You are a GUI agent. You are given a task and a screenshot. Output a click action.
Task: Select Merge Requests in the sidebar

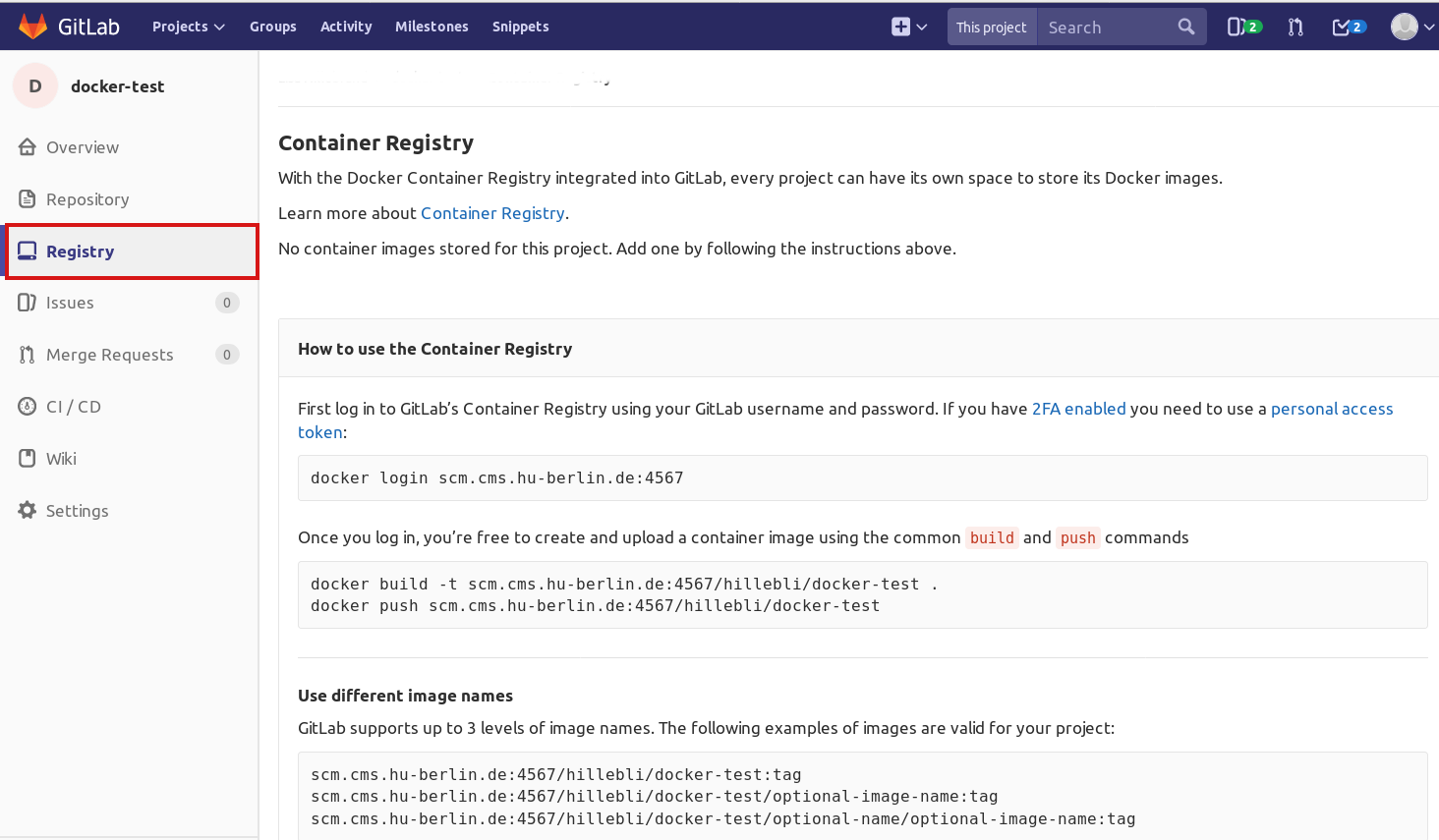click(109, 355)
